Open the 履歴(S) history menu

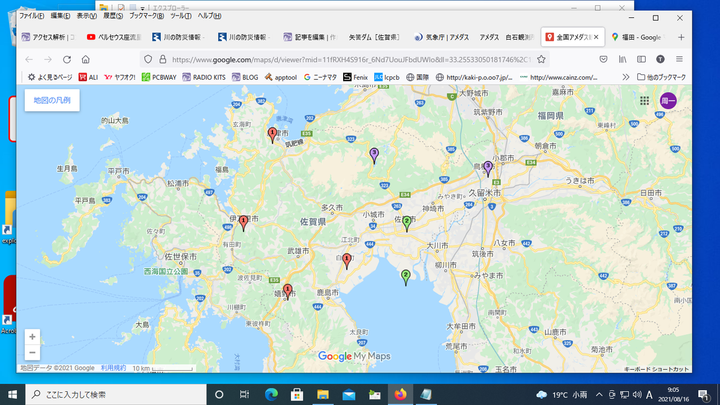[112, 17]
